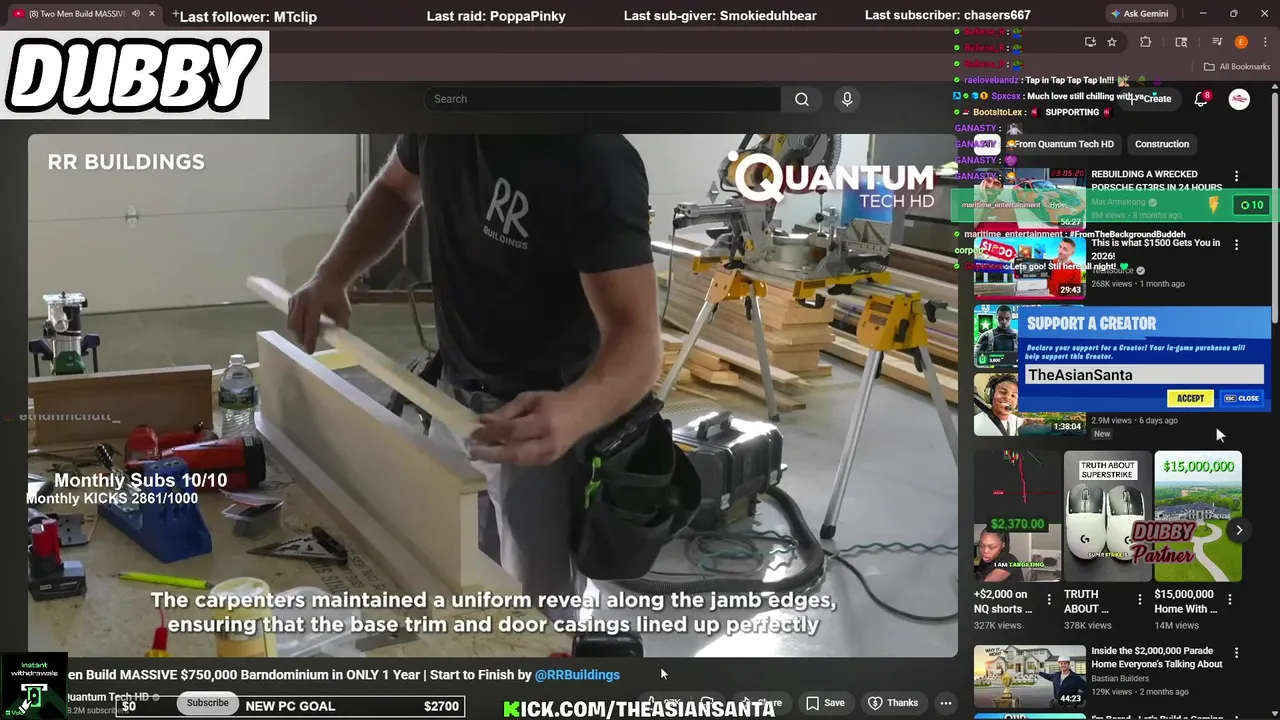Open +$2,000 on NQ short thumbnail
The height and width of the screenshot is (720, 1280).
(x=1018, y=516)
